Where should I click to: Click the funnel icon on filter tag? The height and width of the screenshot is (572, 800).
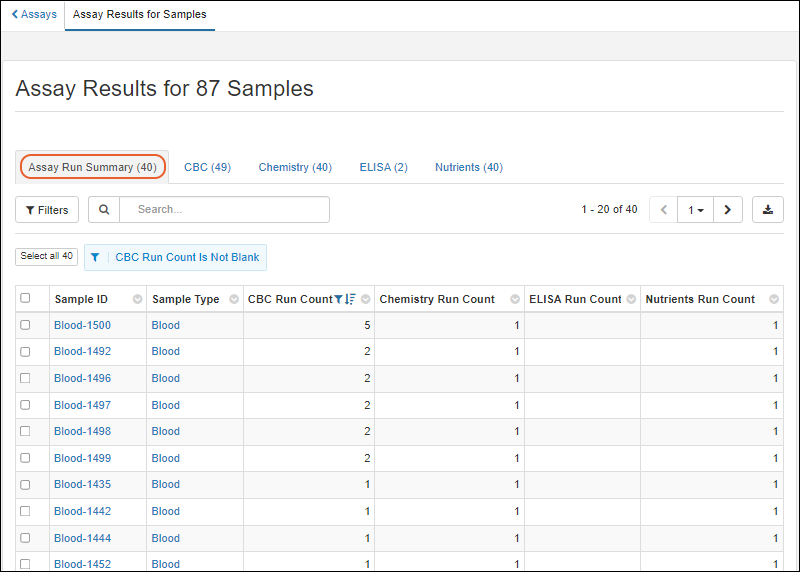tap(95, 258)
